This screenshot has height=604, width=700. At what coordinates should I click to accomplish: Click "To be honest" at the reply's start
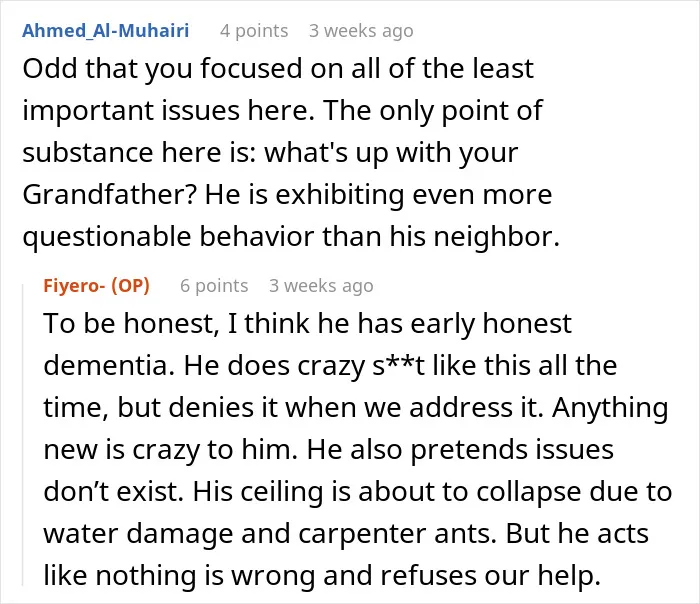[128, 324]
